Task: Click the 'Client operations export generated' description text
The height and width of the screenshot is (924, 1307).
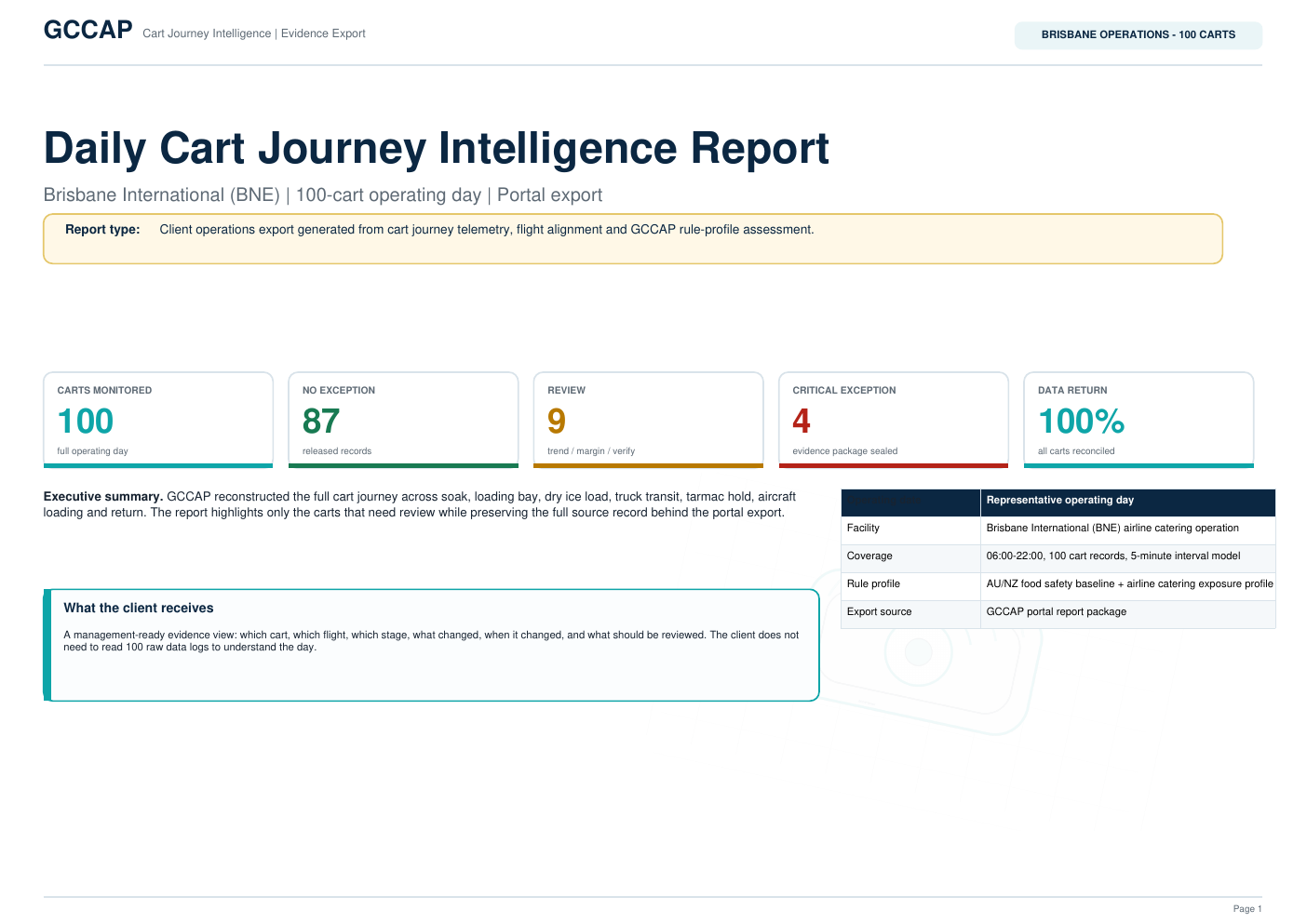Action: (487, 230)
